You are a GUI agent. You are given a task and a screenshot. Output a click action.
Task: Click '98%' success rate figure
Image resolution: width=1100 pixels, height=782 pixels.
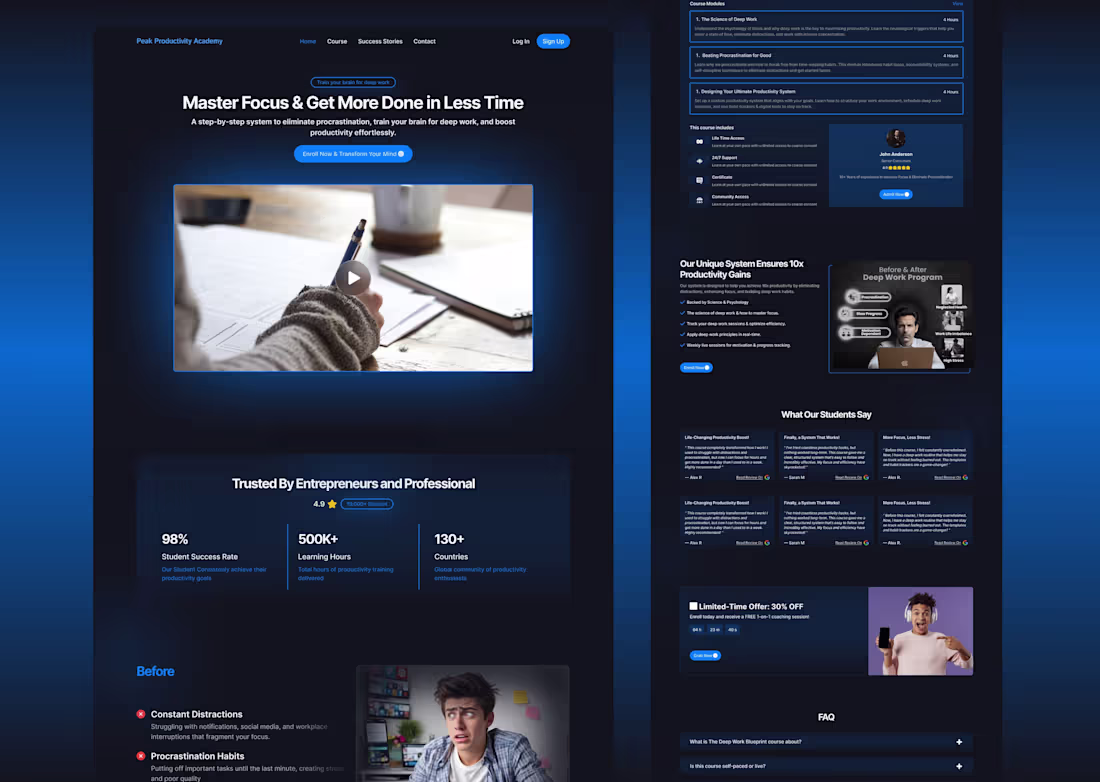pyautogui.click(x=175, y=539)
